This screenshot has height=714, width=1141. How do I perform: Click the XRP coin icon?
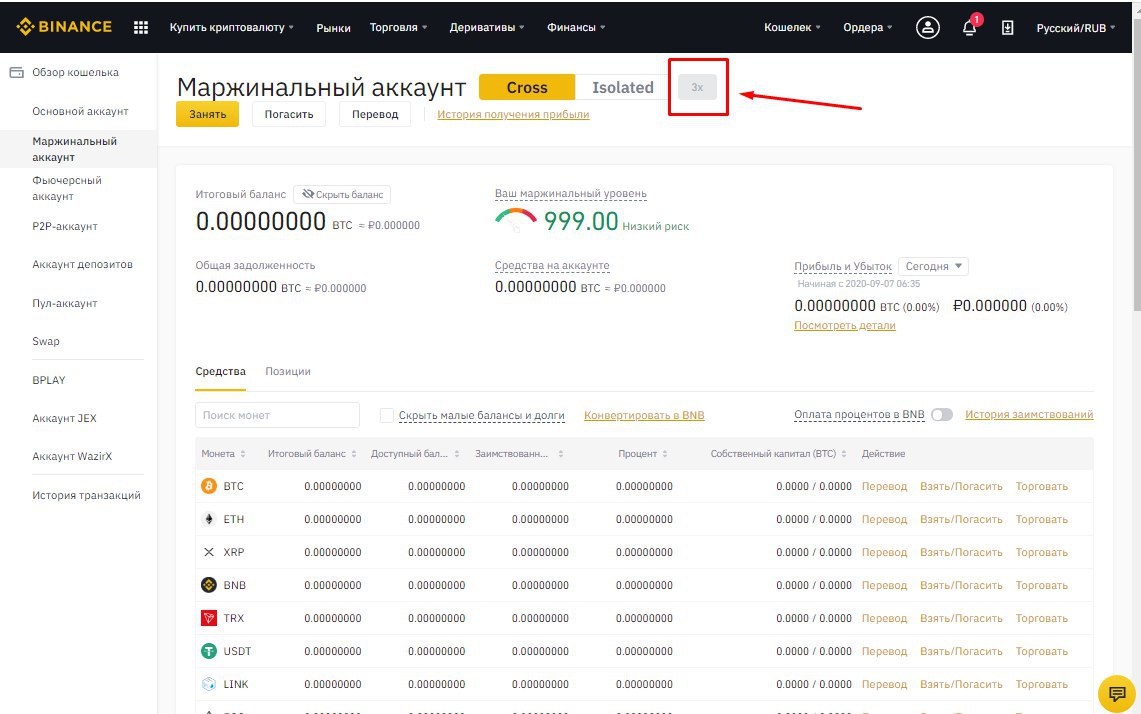coord(209,552)
